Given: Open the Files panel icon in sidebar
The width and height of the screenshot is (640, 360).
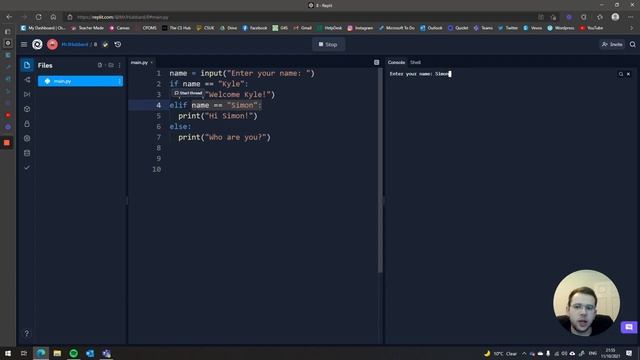Looking at the screenshot, I should [x=27, y=65].
